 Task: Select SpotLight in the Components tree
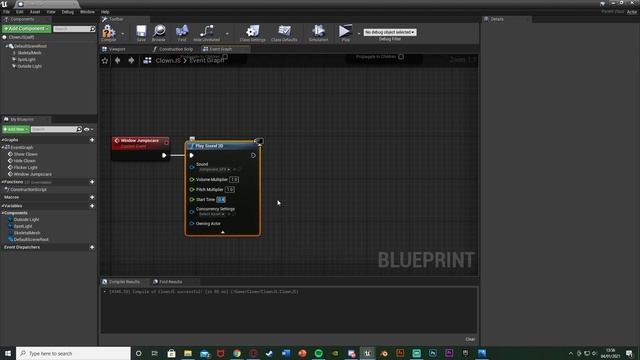(x=26, y=60)
